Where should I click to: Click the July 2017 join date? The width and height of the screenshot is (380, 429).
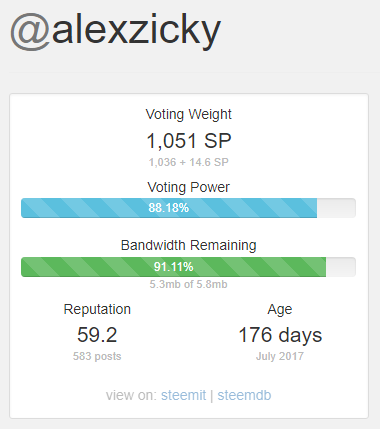click(280, 357)
